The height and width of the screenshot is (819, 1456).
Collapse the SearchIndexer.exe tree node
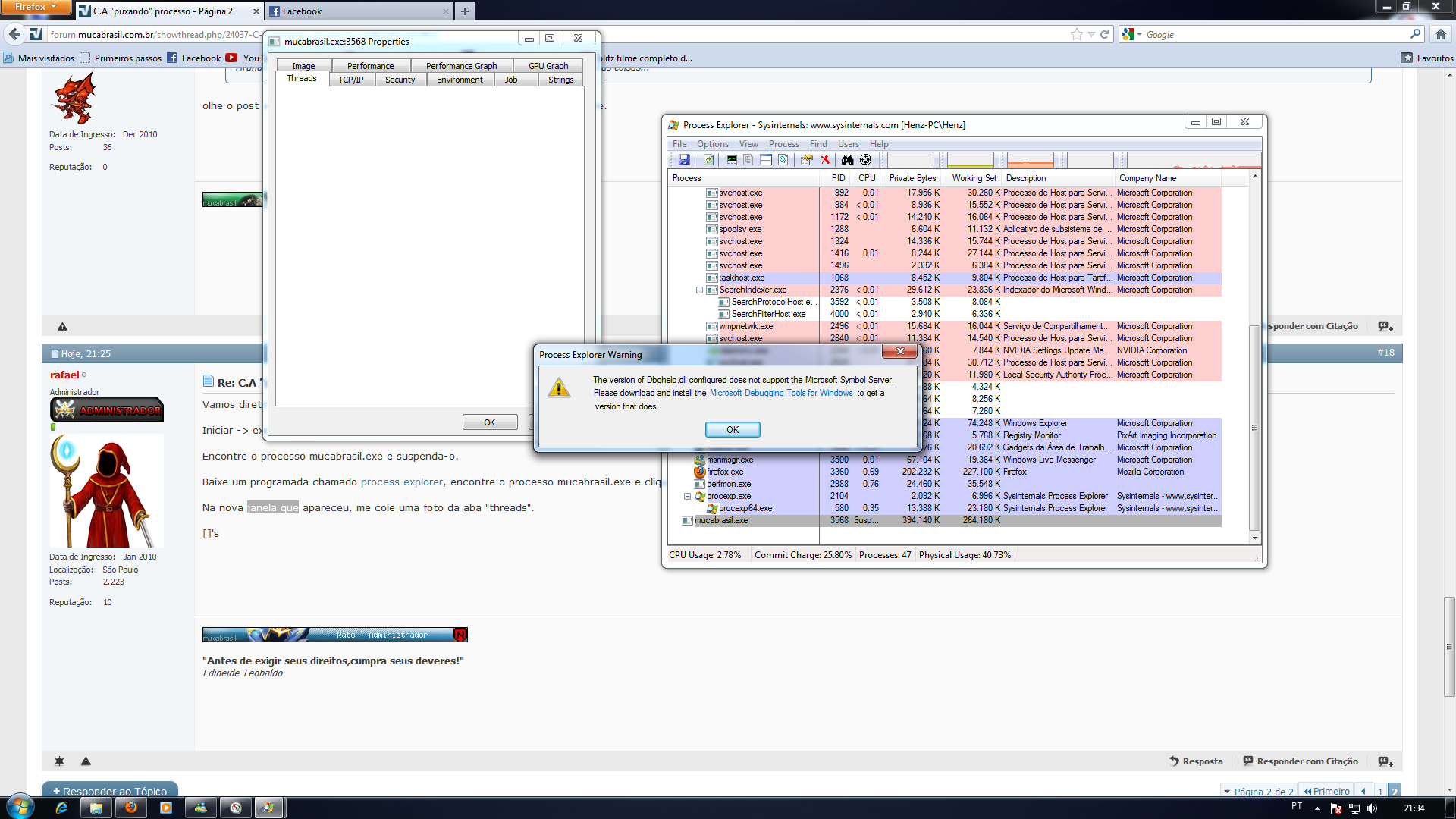[699, 290]
